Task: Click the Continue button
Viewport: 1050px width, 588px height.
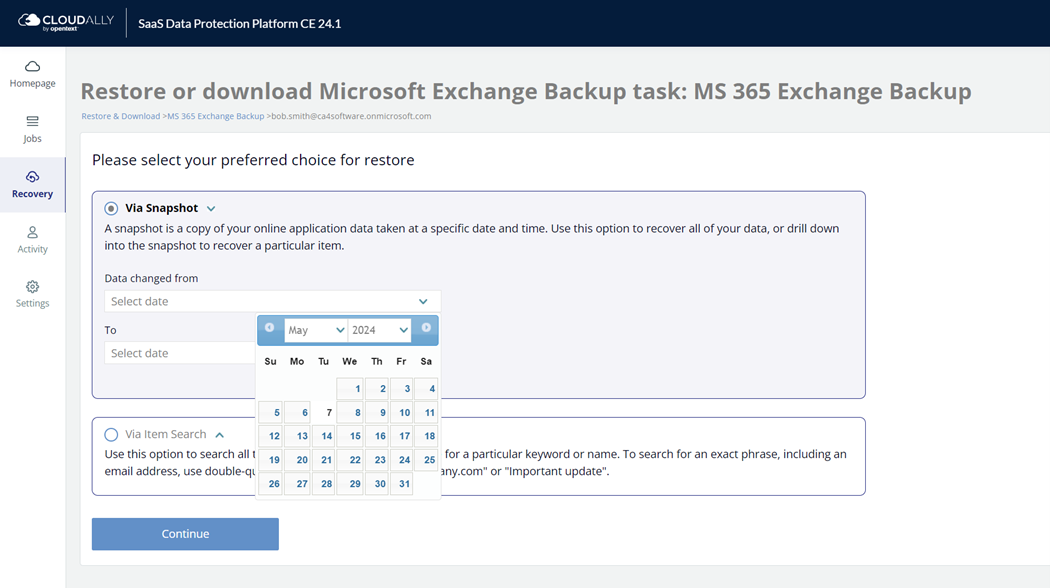Action: point(185,534)
